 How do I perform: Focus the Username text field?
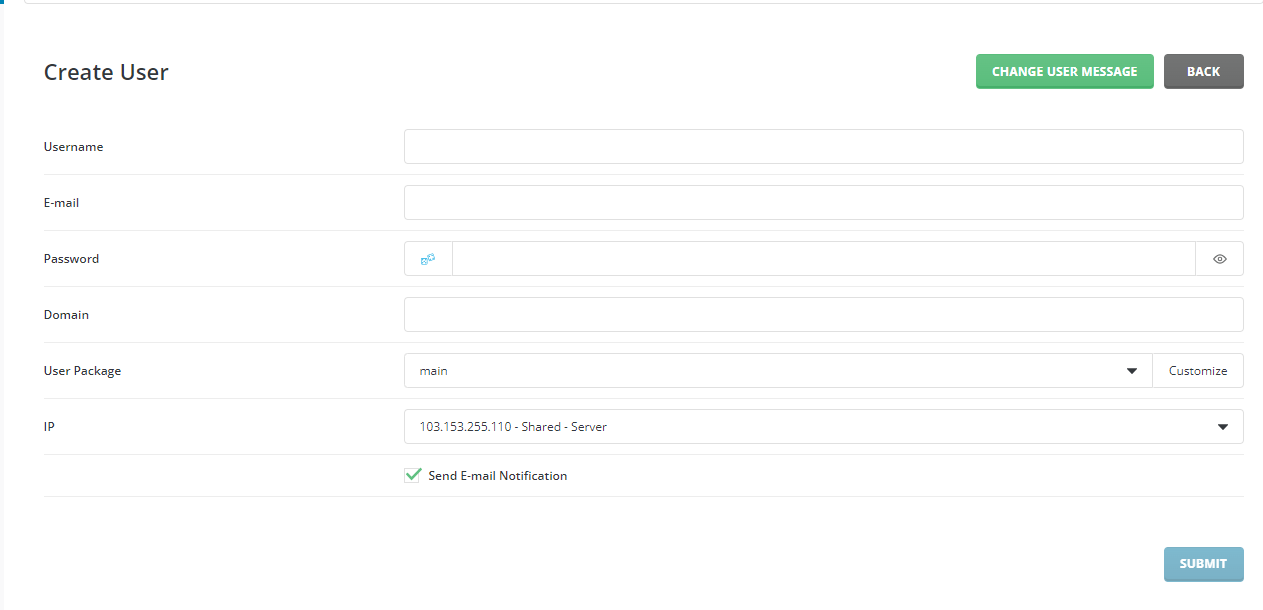823,147
